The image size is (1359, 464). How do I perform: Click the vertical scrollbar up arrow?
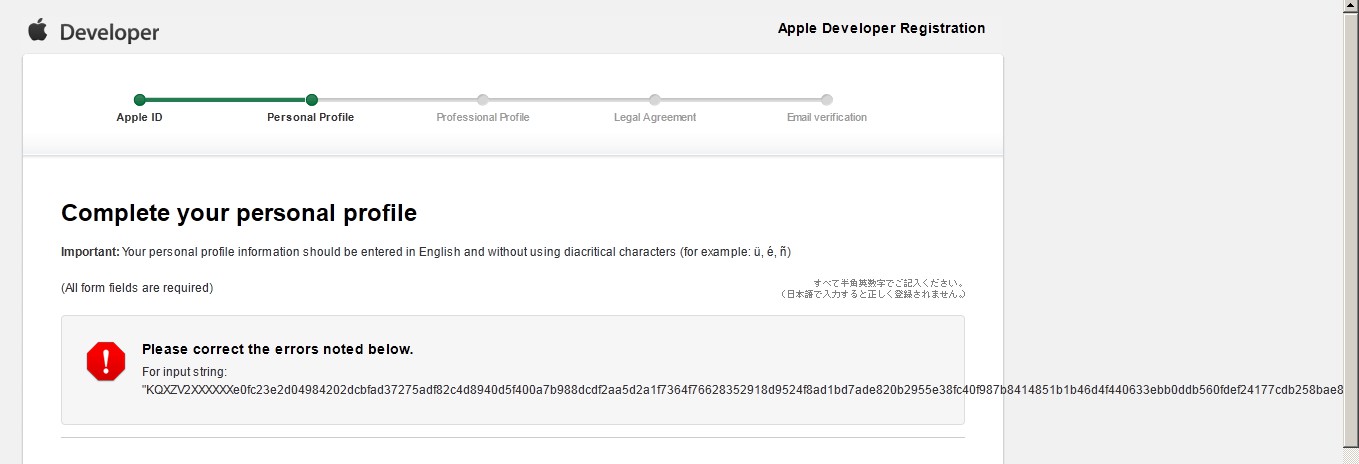pos(1351,7)
